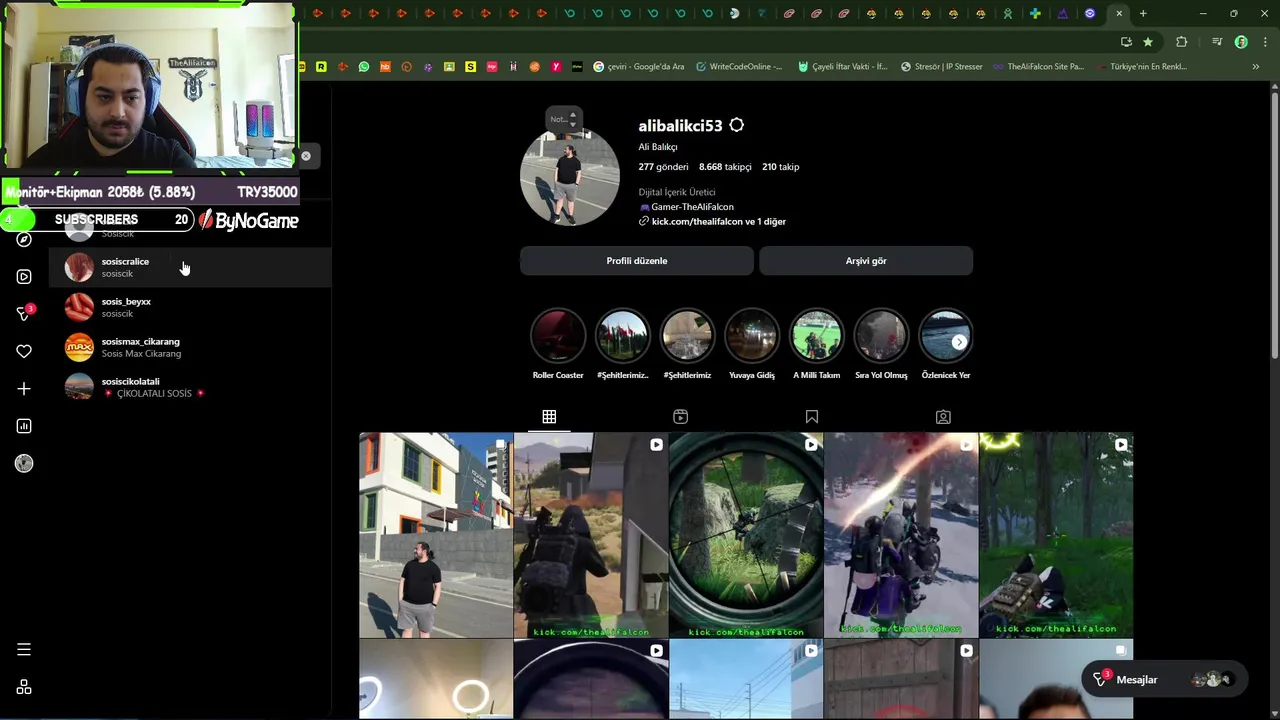The width and height of the screenshot is (1280, 720).
Task: Open kick.com/thealifalcon profile link
Action: tap(718, 221)
